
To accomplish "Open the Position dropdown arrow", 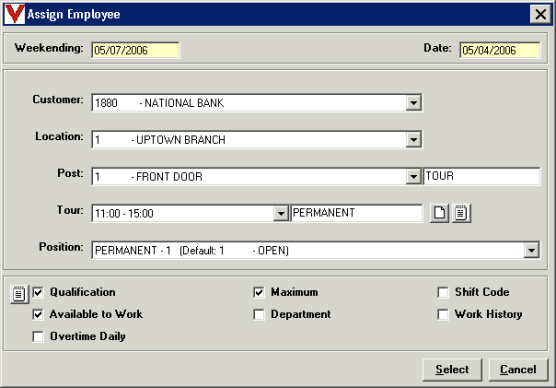I will coord(531,250).
